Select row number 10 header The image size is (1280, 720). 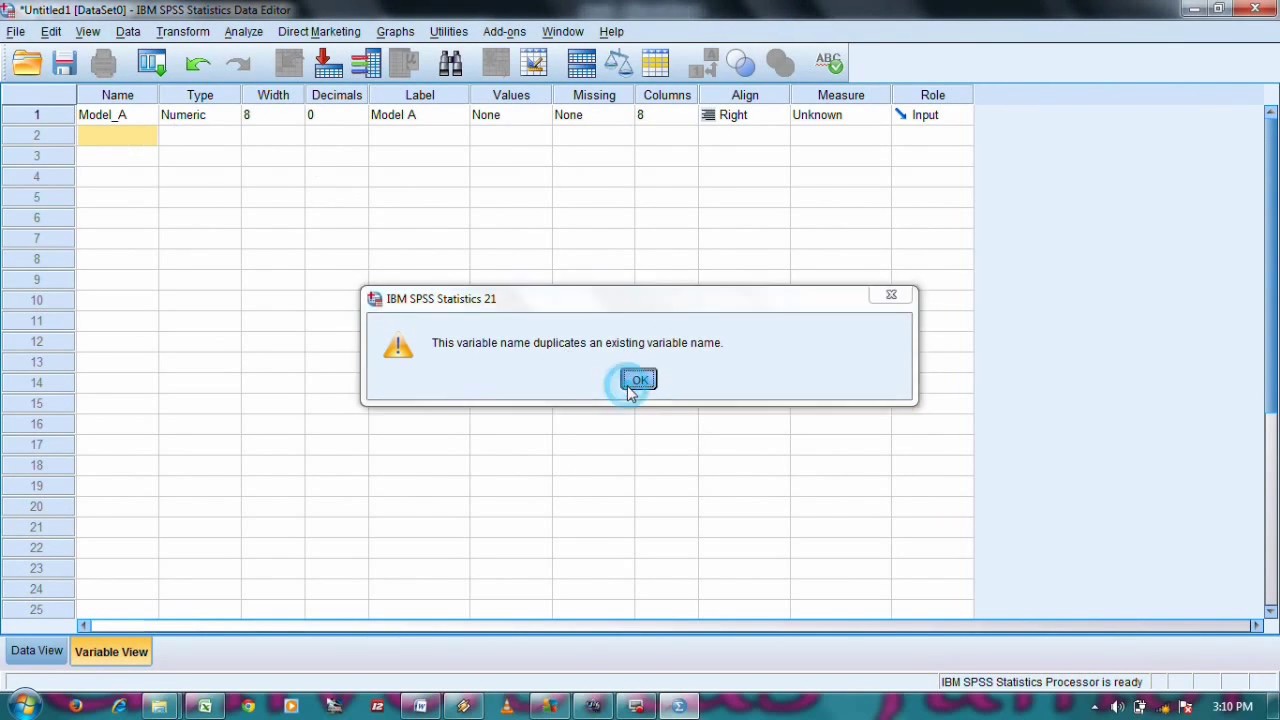point(37,300)
